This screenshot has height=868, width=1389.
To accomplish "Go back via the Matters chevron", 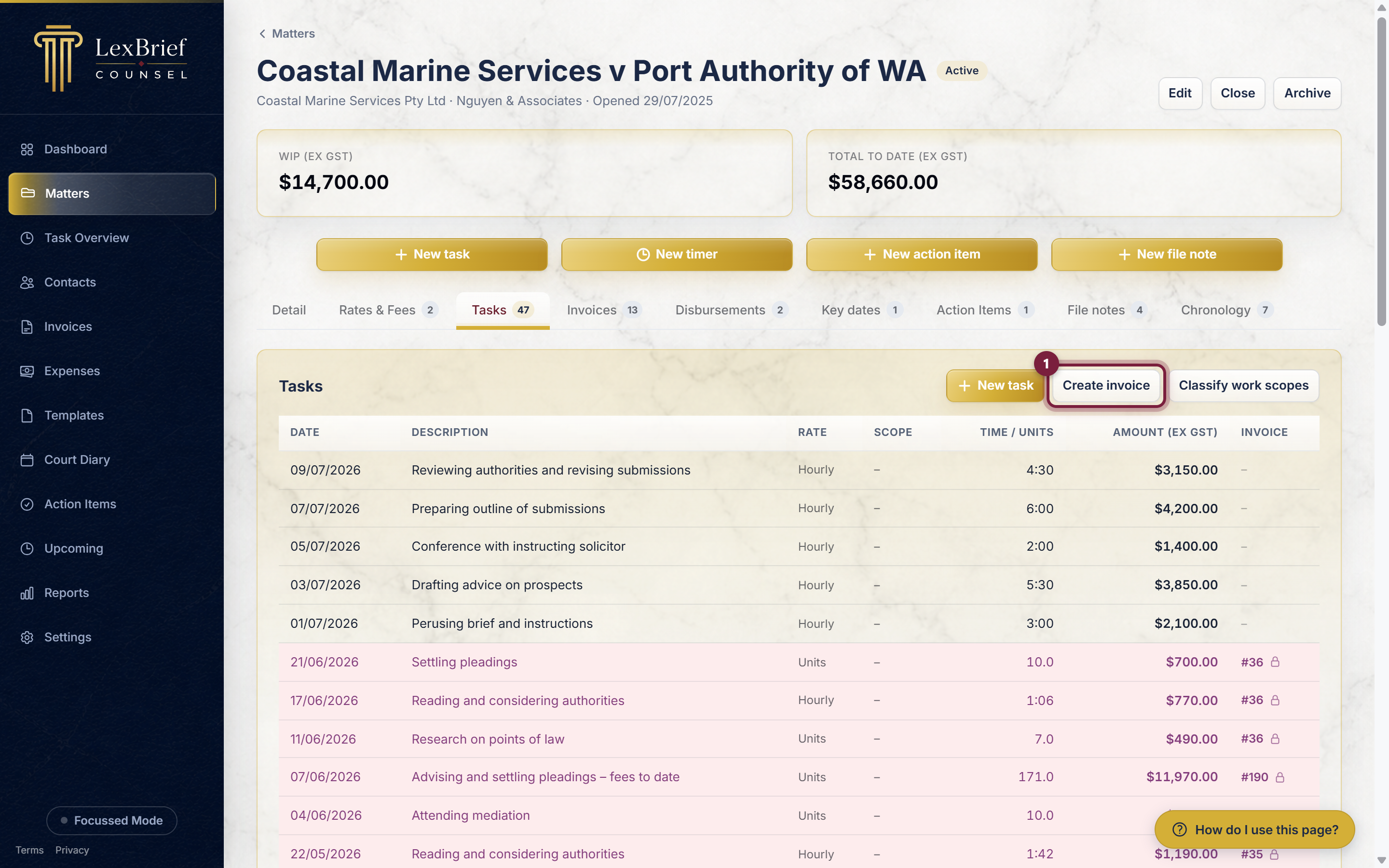I will pos(262,34).
